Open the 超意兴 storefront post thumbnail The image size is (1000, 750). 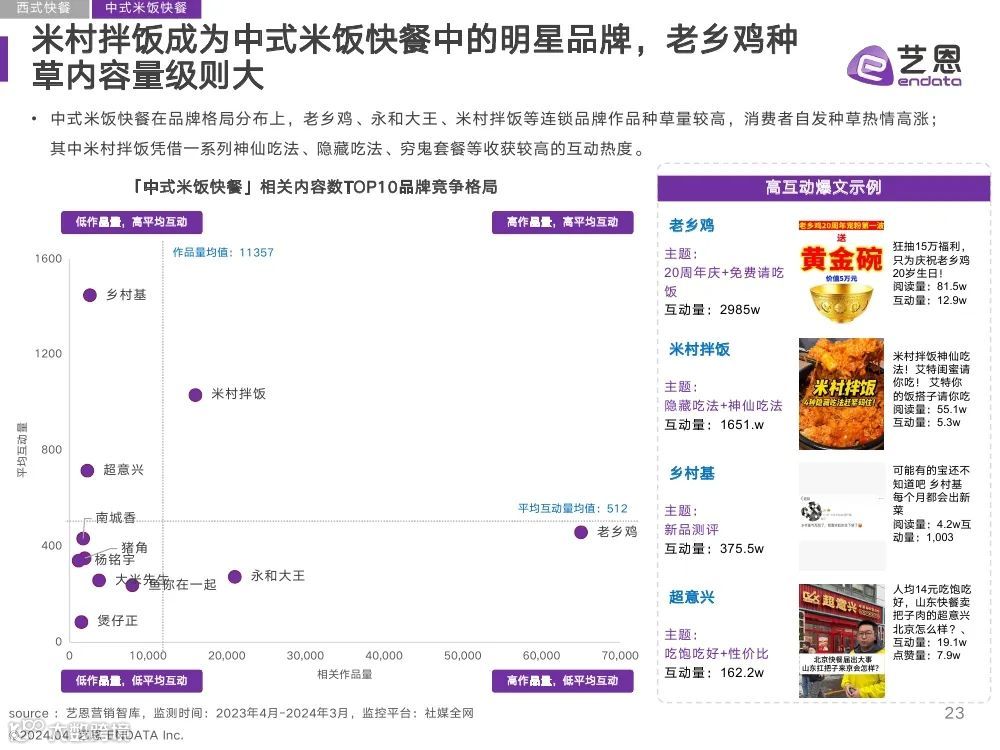[x=841, y=640]
